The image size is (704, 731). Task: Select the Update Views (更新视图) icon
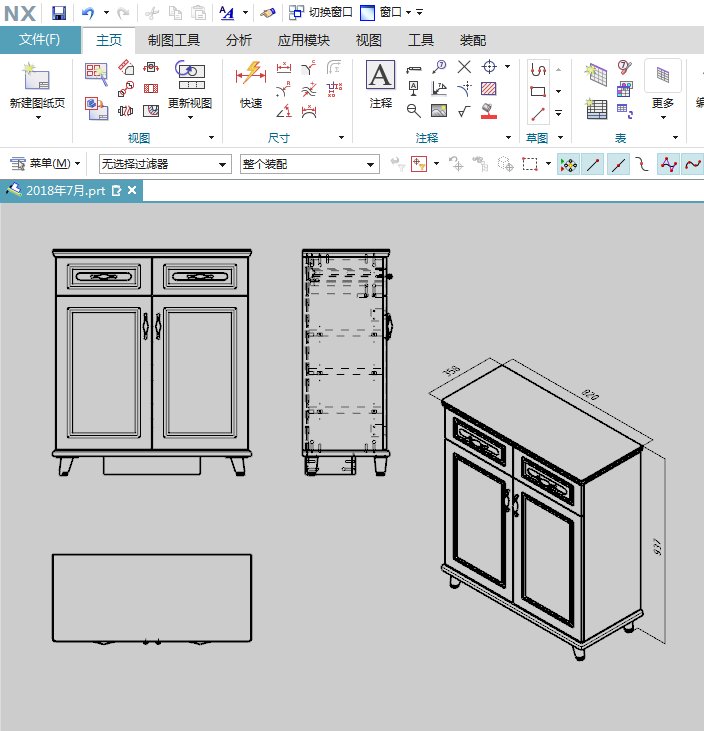[189, 78]
